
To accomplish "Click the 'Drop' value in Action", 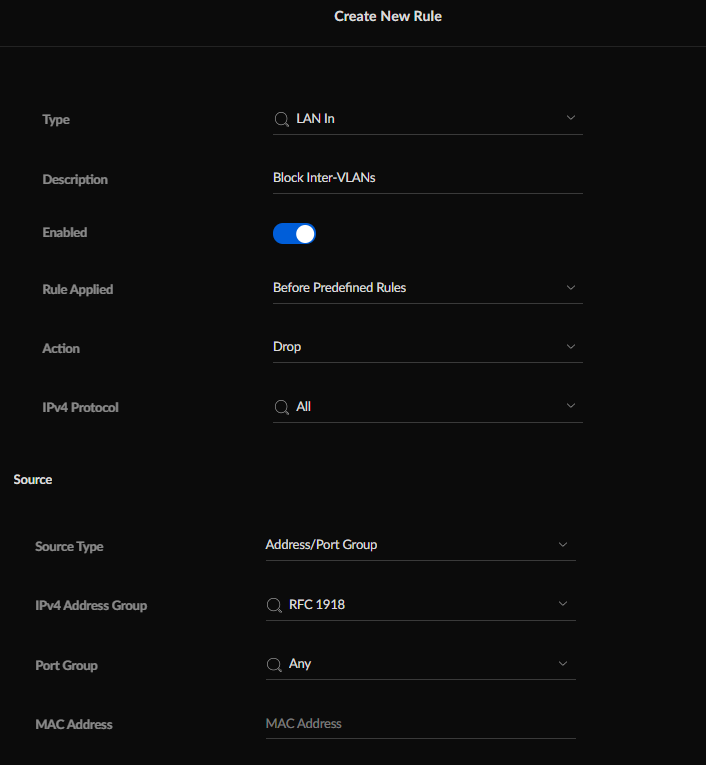I will point(287,347).
